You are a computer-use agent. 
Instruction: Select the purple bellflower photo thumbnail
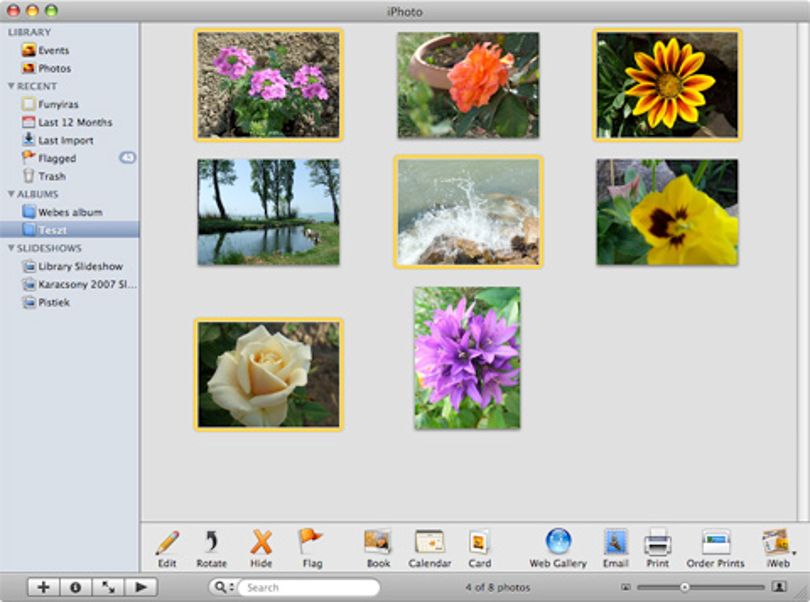click(467, 358)
